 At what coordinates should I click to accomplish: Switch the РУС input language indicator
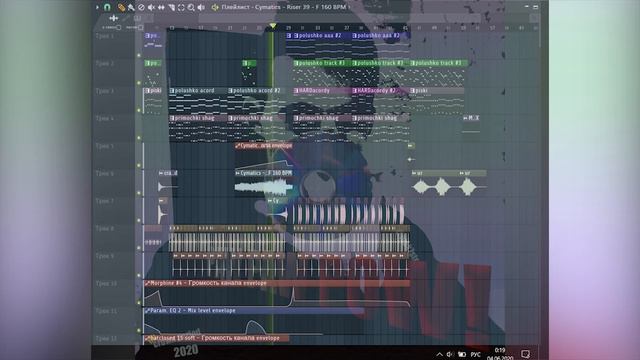tap(476, 355)
